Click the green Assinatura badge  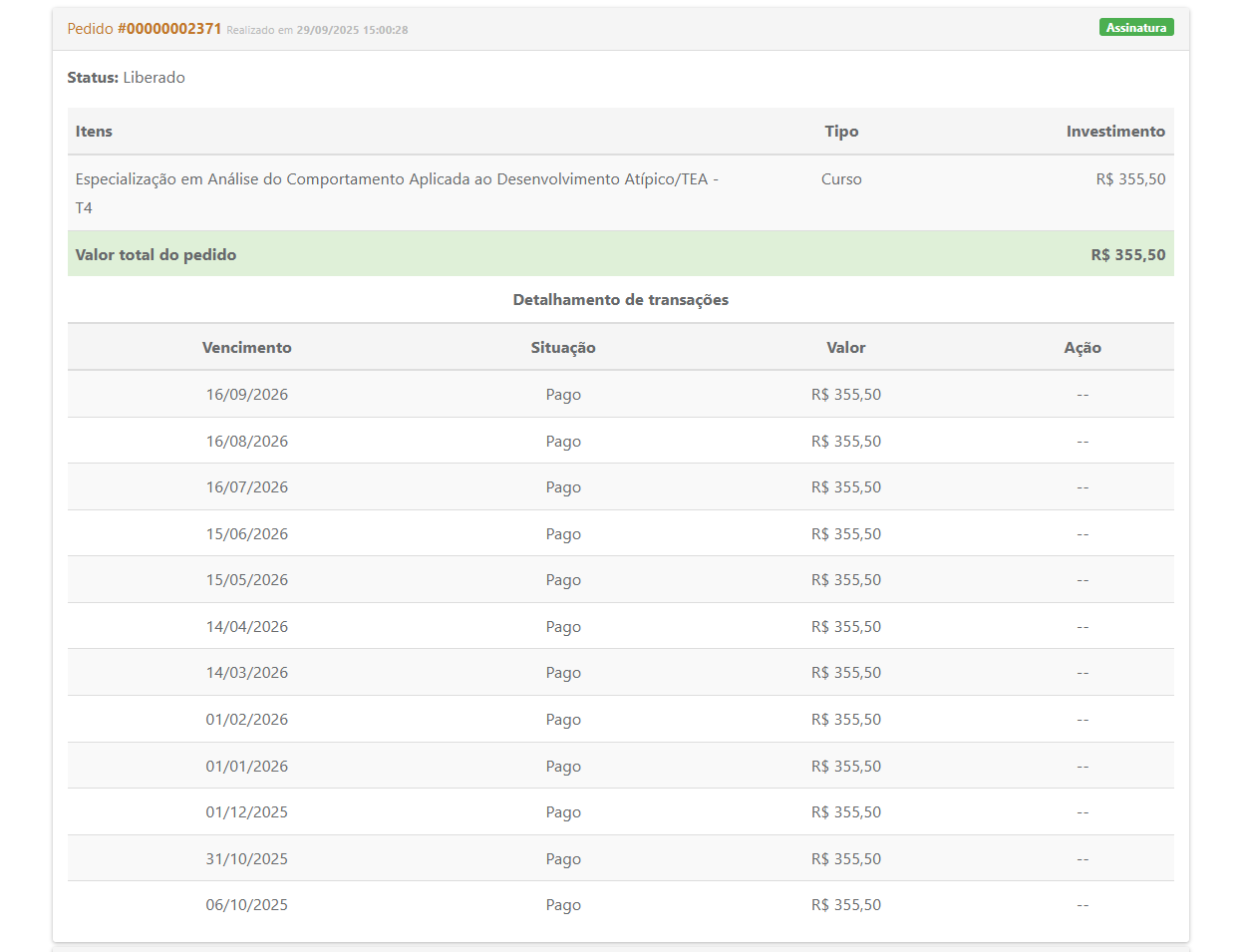pos(1136,28)
